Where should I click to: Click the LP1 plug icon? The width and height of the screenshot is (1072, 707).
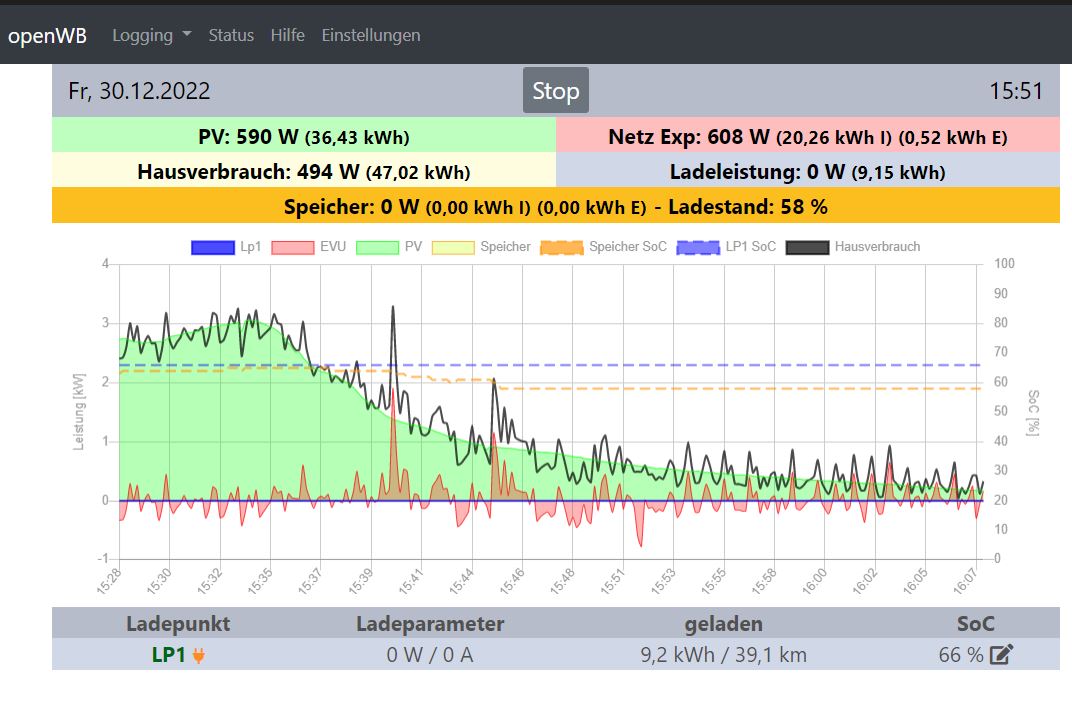pos(199,656)
